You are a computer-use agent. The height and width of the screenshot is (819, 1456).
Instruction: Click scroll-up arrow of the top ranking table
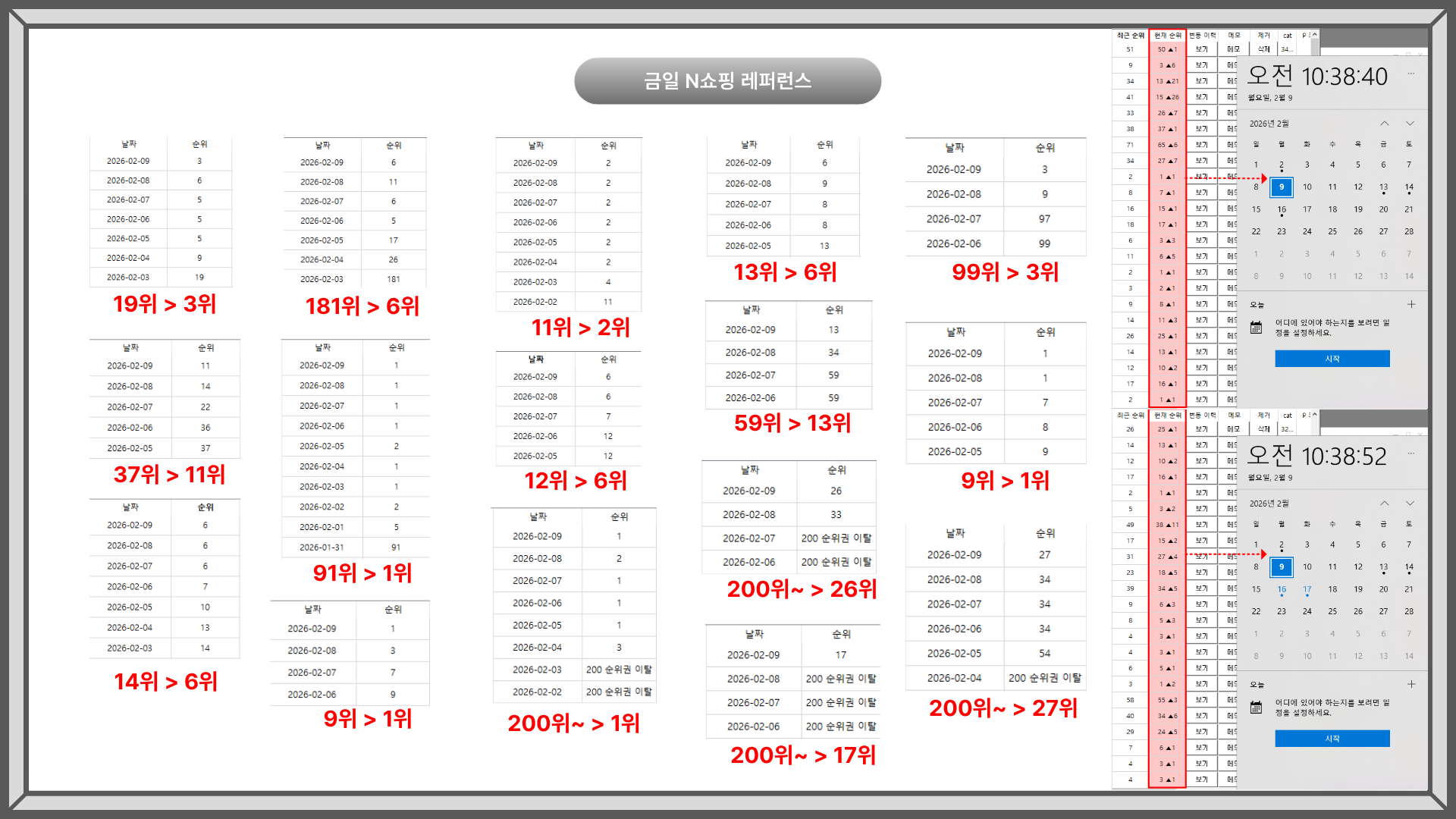coord(1315,35)
